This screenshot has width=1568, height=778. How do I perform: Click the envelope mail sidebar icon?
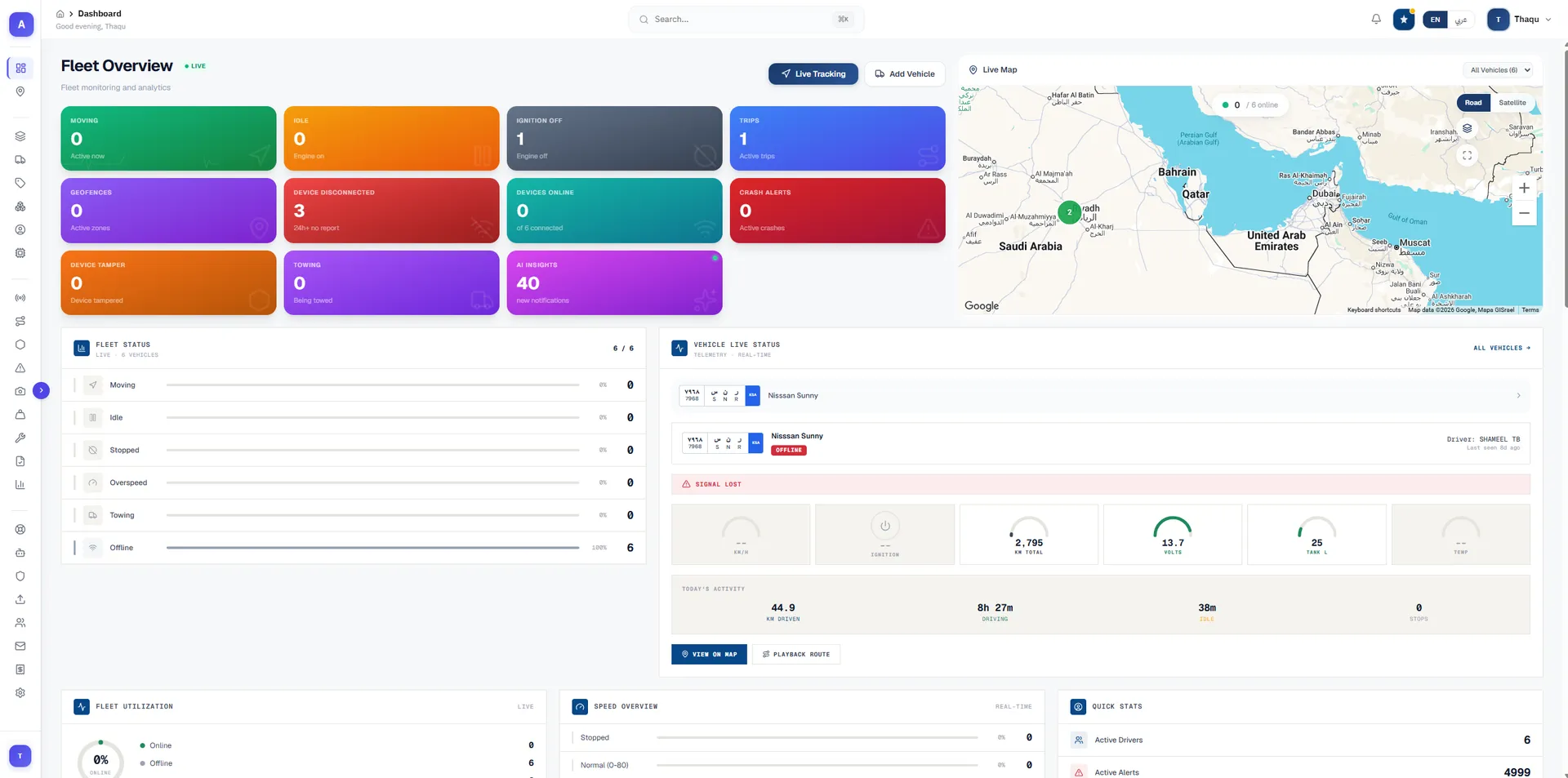tap(20, 646)
